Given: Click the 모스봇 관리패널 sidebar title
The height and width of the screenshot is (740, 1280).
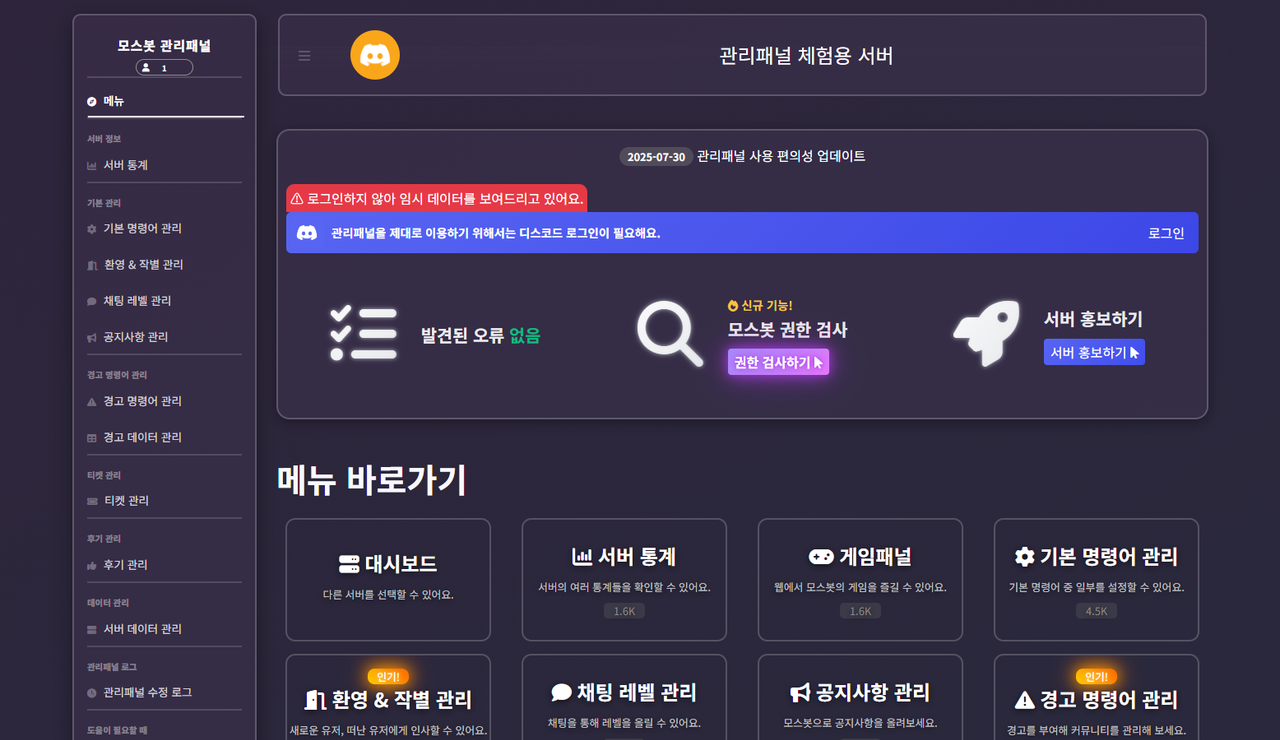Looking at the screenshot, I should tap(164, 46).
